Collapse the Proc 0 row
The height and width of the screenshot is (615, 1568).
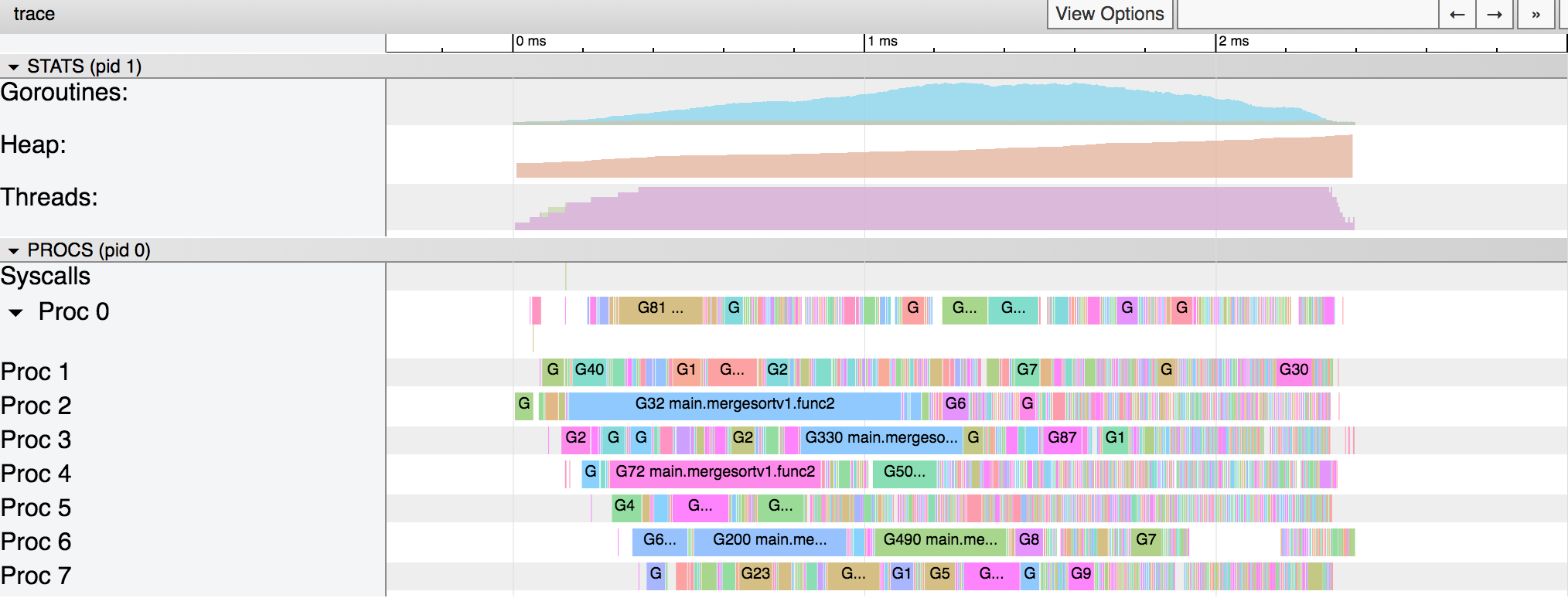[x=15, y=313]
